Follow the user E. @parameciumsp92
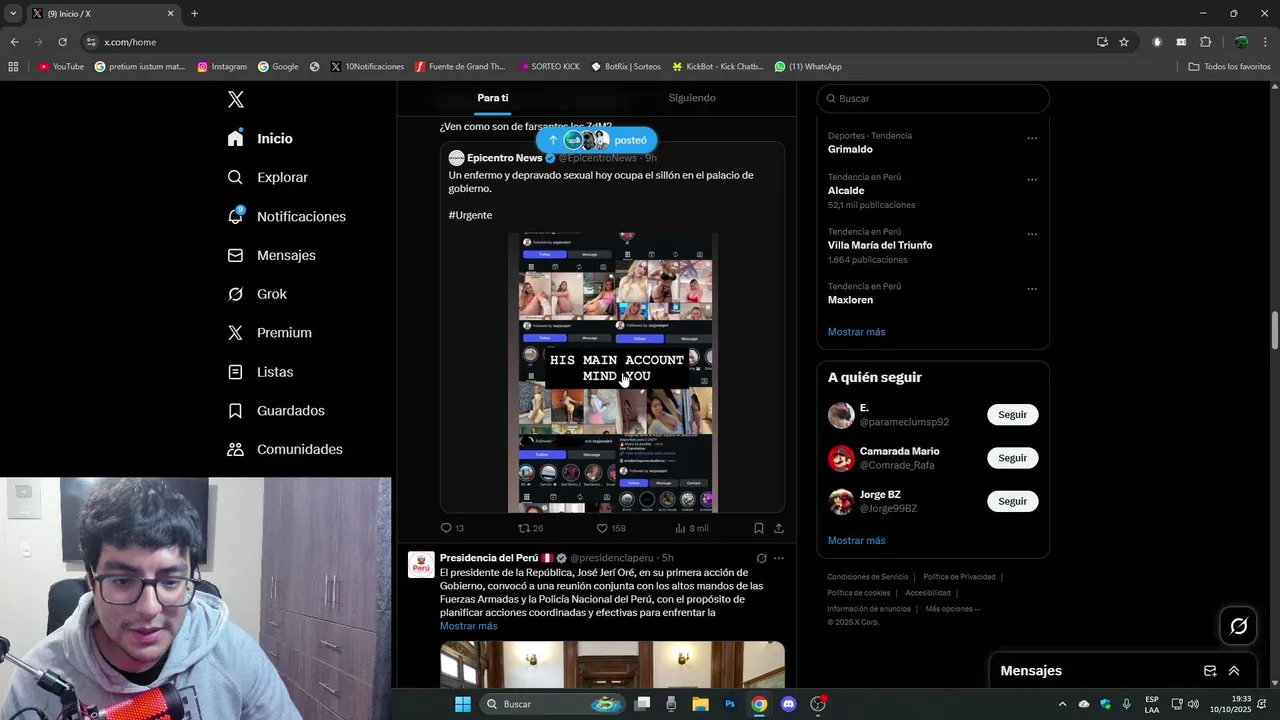This screenshot has width=1280, height=720. point(1012,415)
